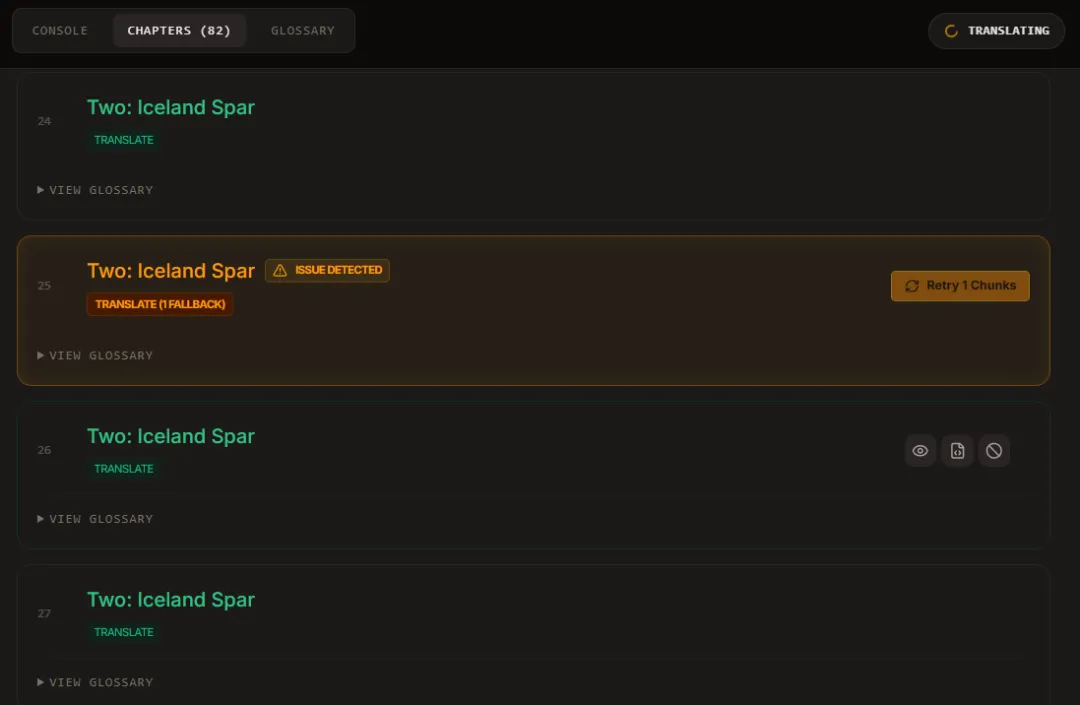Open chapter 25 title Two: Iceland Spar
The width and height of the screenshot is (1080, 705).
(171, 271)
